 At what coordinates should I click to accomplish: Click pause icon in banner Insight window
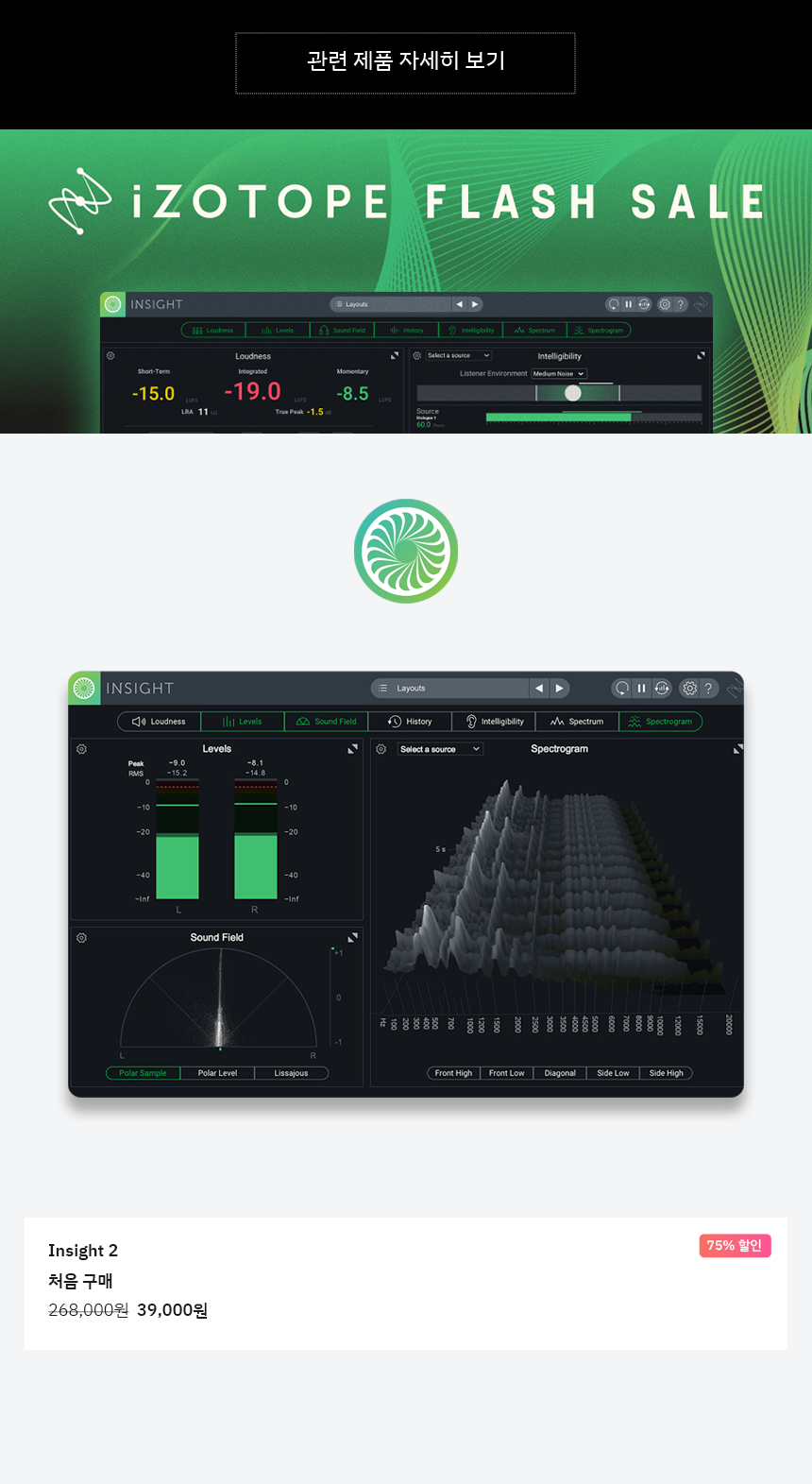coord(629,304)
